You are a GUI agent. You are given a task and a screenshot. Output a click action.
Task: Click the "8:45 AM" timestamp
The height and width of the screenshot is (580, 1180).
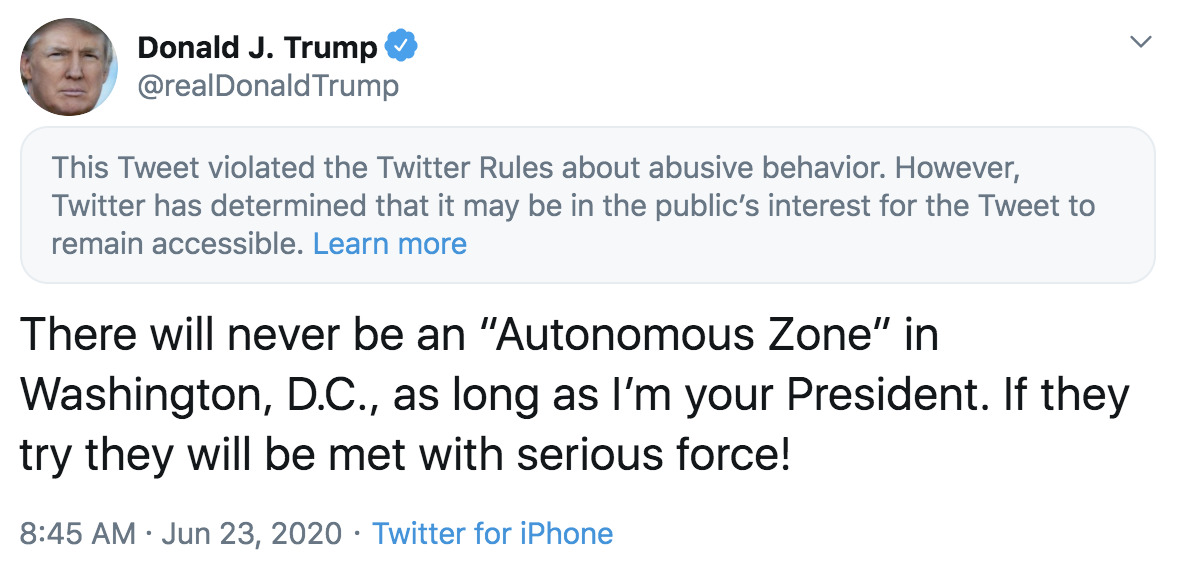[x=77, y=533]
